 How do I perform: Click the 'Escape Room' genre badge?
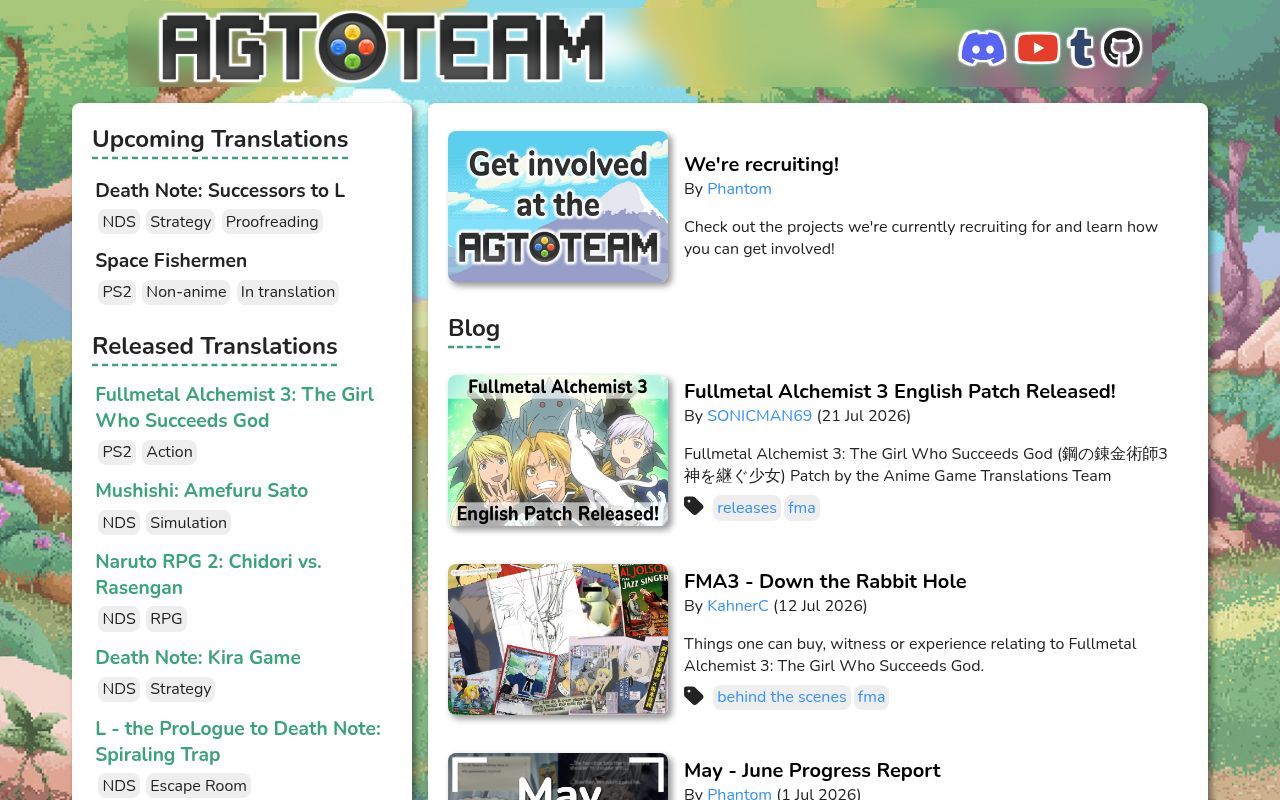198,786
